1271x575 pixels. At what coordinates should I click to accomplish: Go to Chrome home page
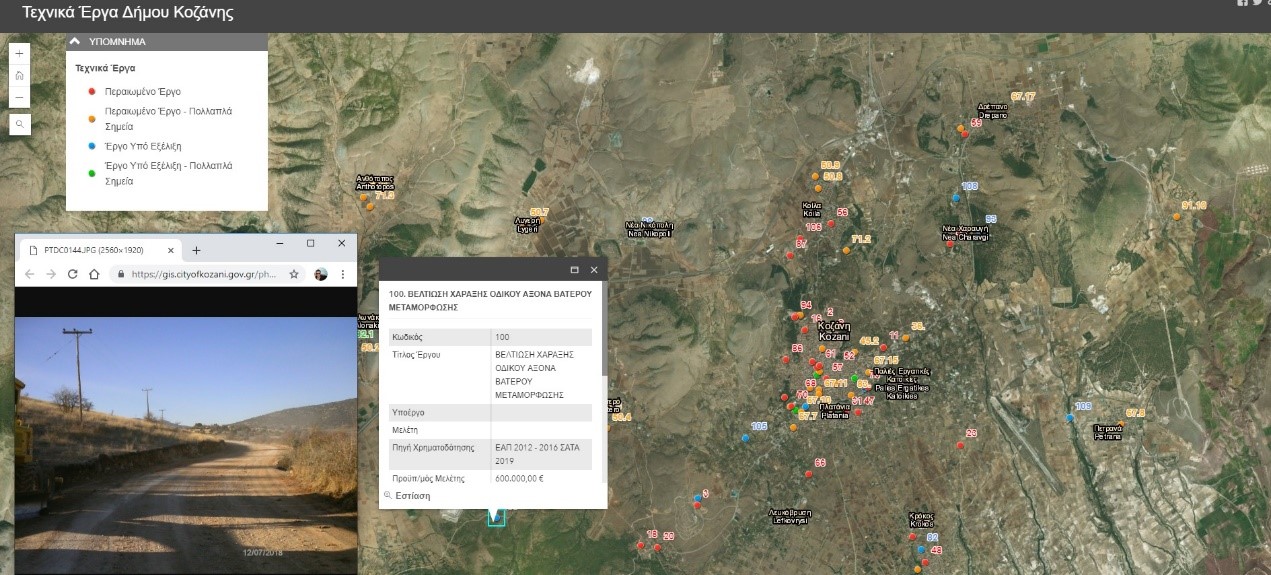[x=94, y=274]
